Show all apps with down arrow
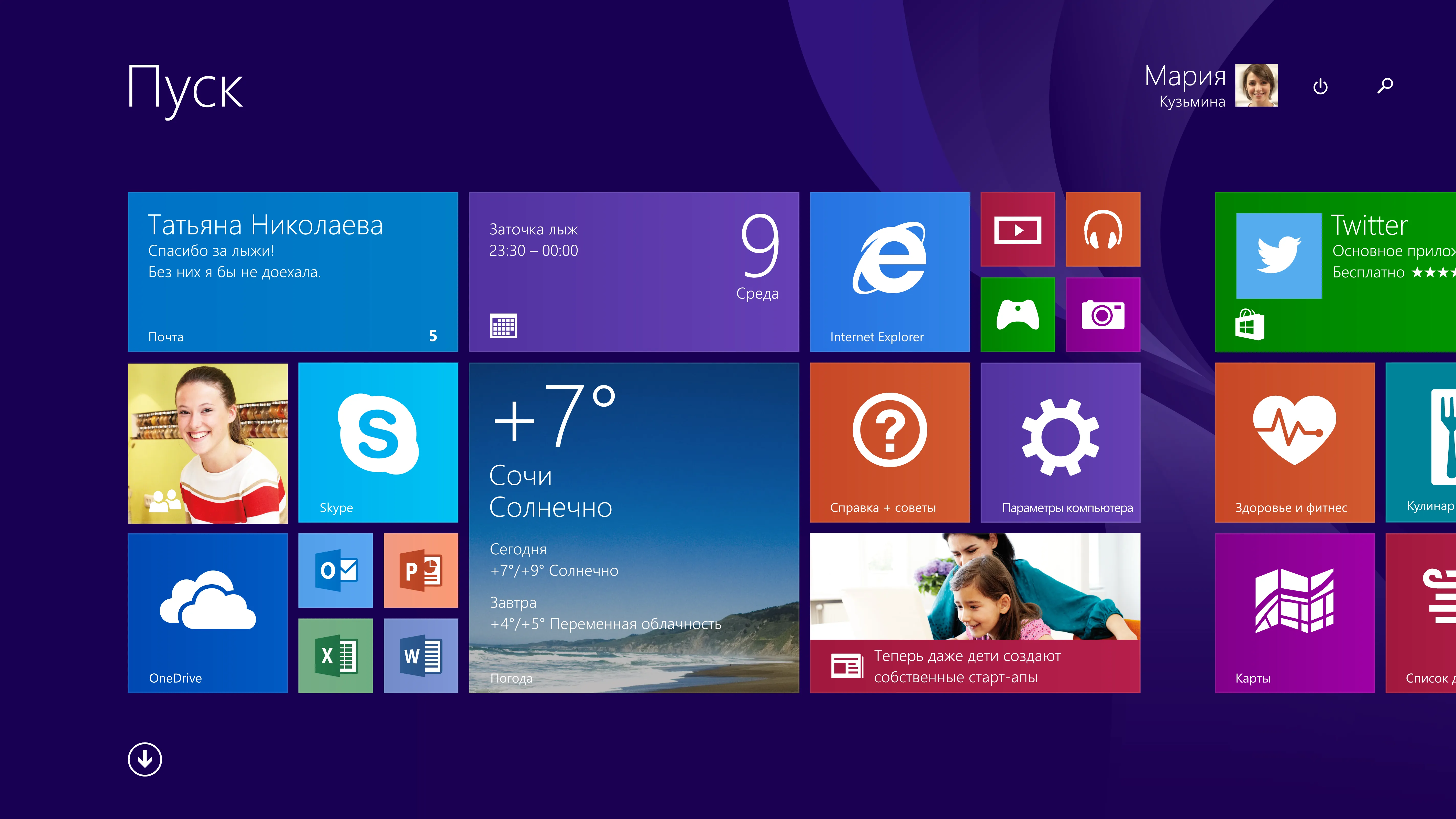Viewport: 1456px width, 819px height. tap(145, 759)
